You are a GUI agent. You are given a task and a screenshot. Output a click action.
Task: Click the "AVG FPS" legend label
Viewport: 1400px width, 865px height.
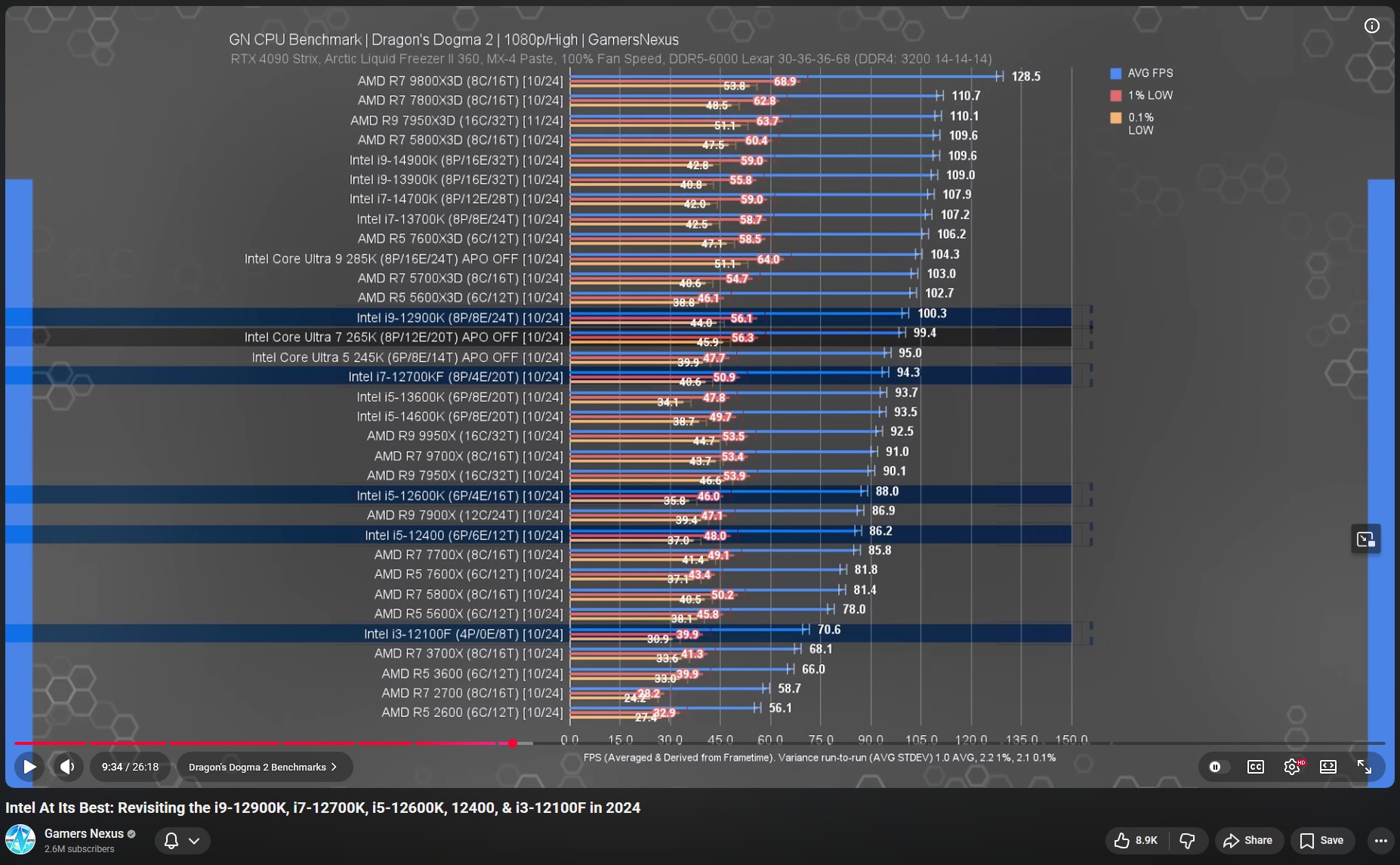[1150, 73]
